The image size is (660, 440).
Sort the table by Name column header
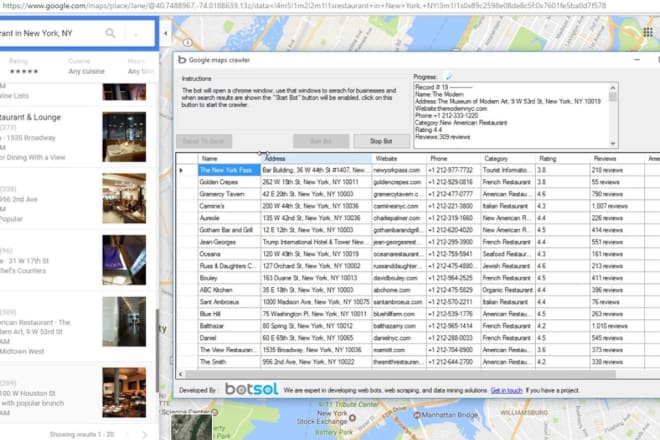pyautogui.click(x=229, y=159)
